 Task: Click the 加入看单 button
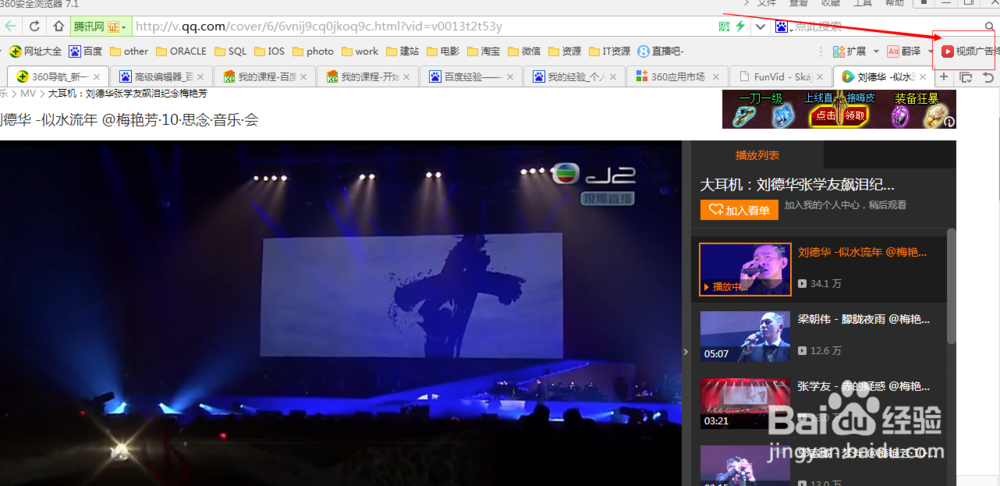coord(739,210)
